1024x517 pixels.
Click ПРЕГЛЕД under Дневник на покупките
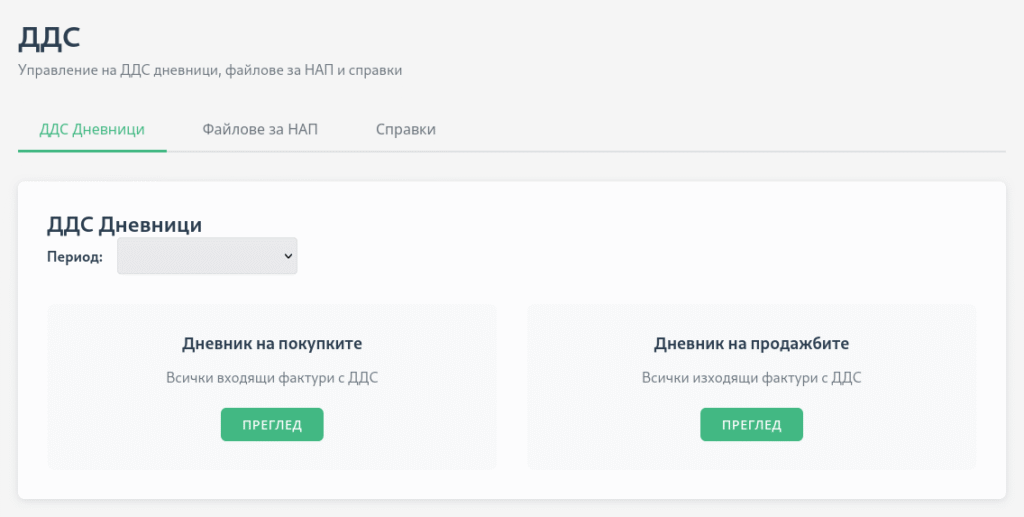pos(272,424)
